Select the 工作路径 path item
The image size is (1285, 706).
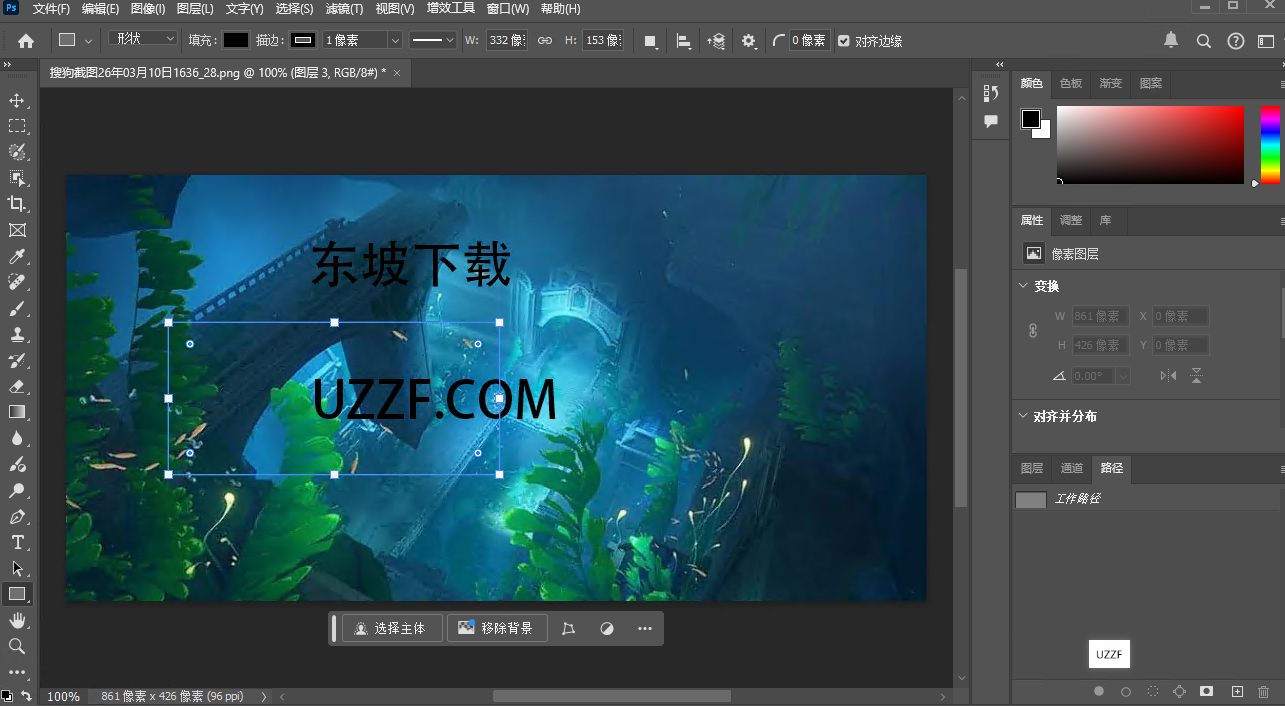tap(1076, 499)
